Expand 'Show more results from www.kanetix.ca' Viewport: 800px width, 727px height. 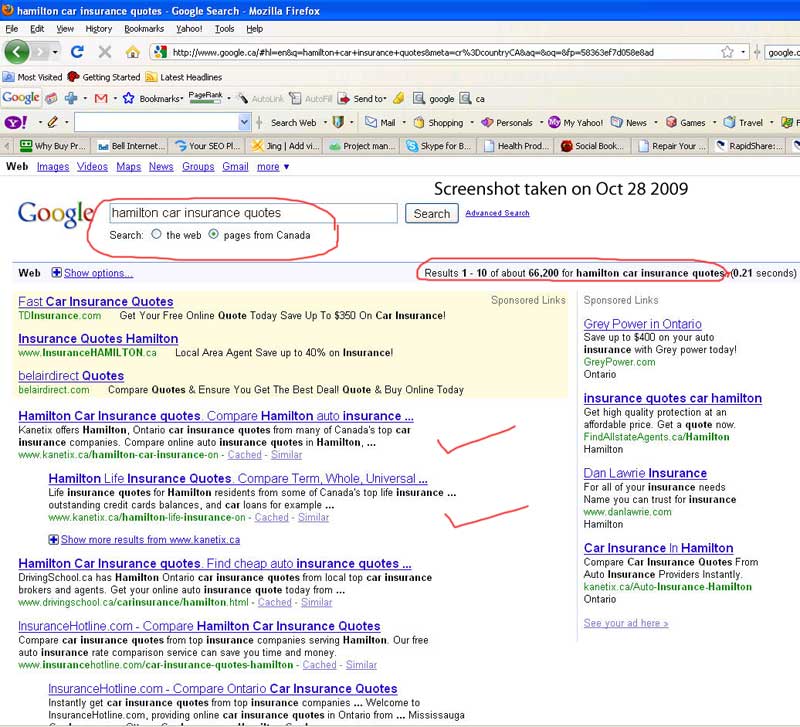pyautogui.click(x=54, y=539)
